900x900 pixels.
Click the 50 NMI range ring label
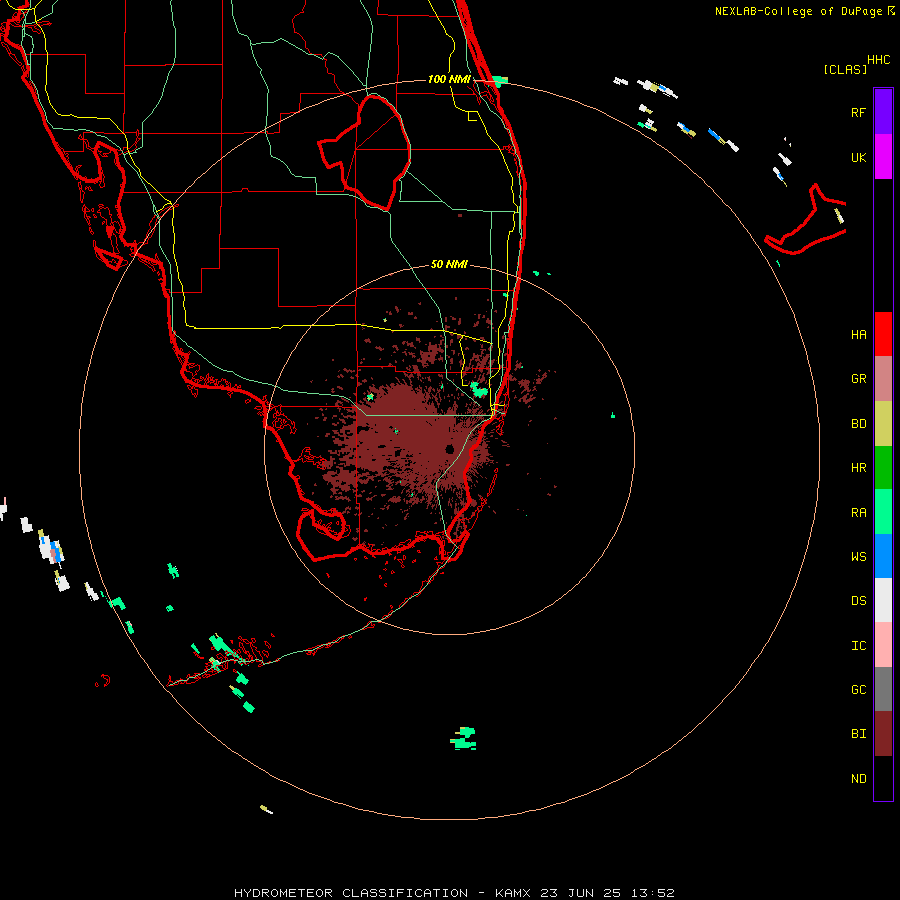coord(449,264)
